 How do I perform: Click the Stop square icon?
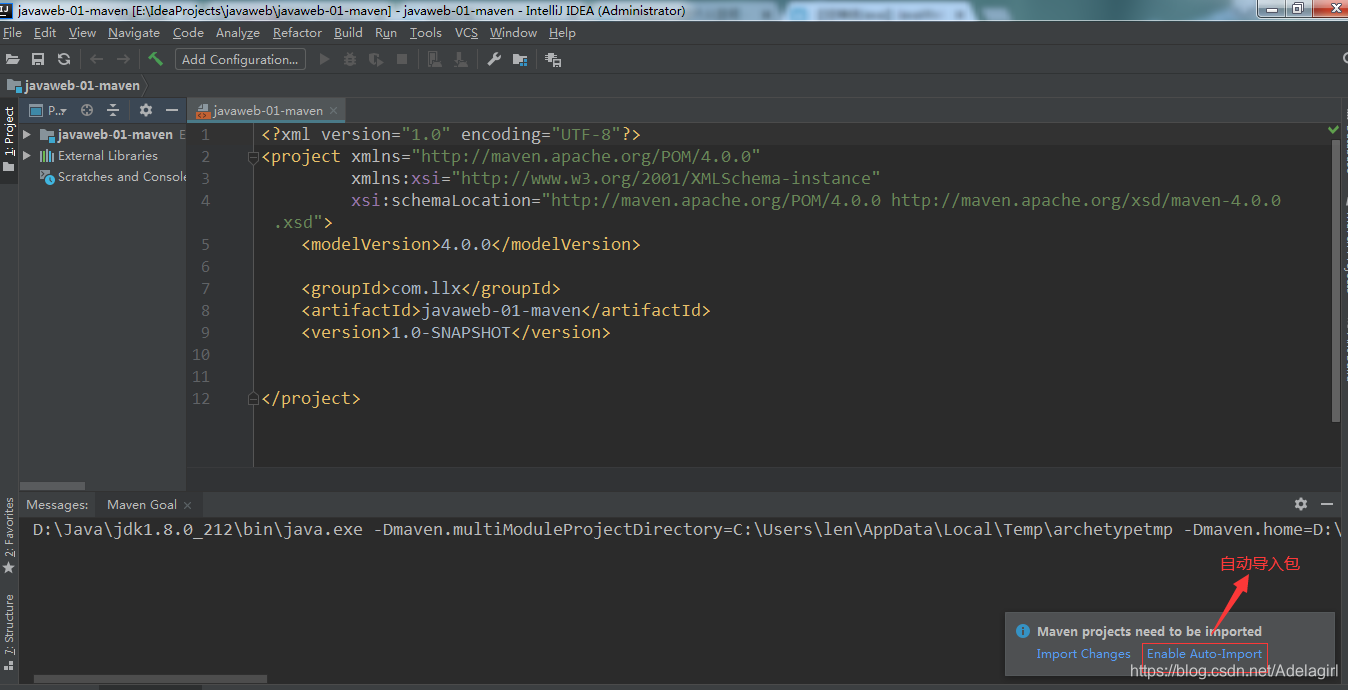point(402,59)
